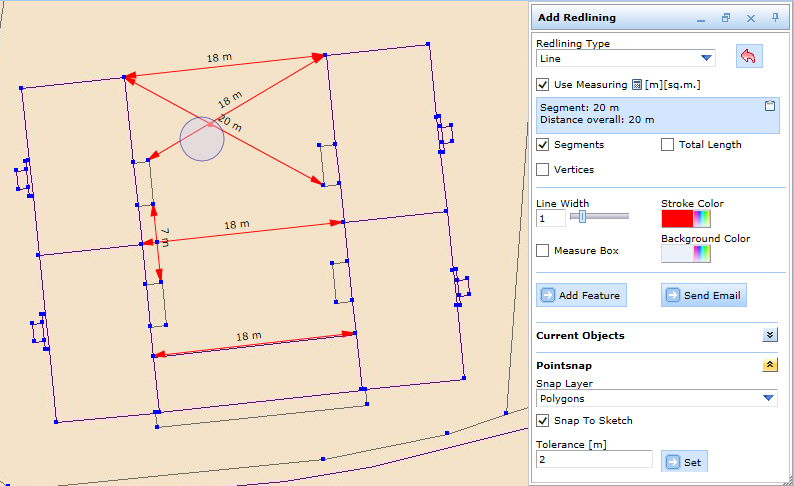Click rainbow picker next to Stroke Color
Screen dimensions: 794x486
(x=702, y=219)
